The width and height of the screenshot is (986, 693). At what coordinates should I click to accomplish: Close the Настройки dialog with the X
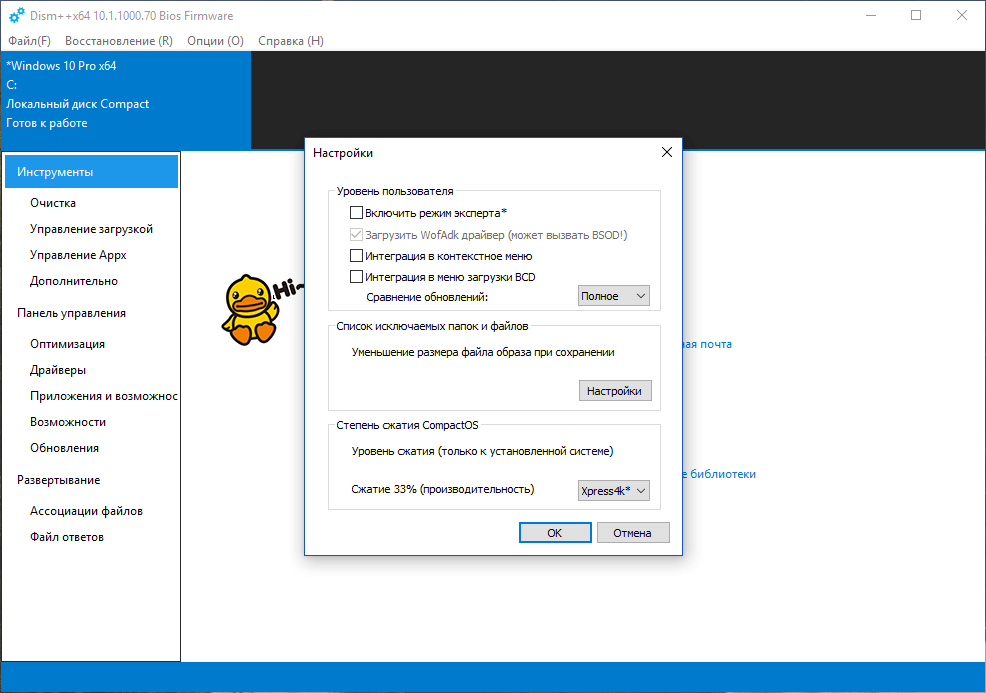(x=667, y=152)
